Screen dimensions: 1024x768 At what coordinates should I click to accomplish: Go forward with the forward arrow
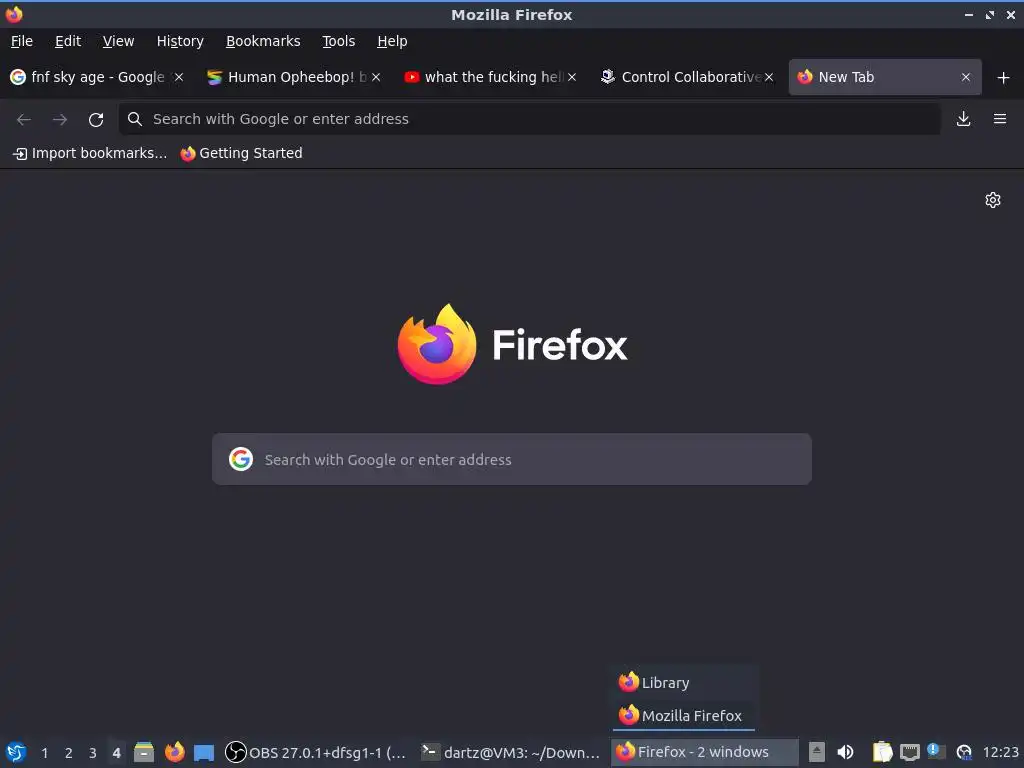click(59, 120)
